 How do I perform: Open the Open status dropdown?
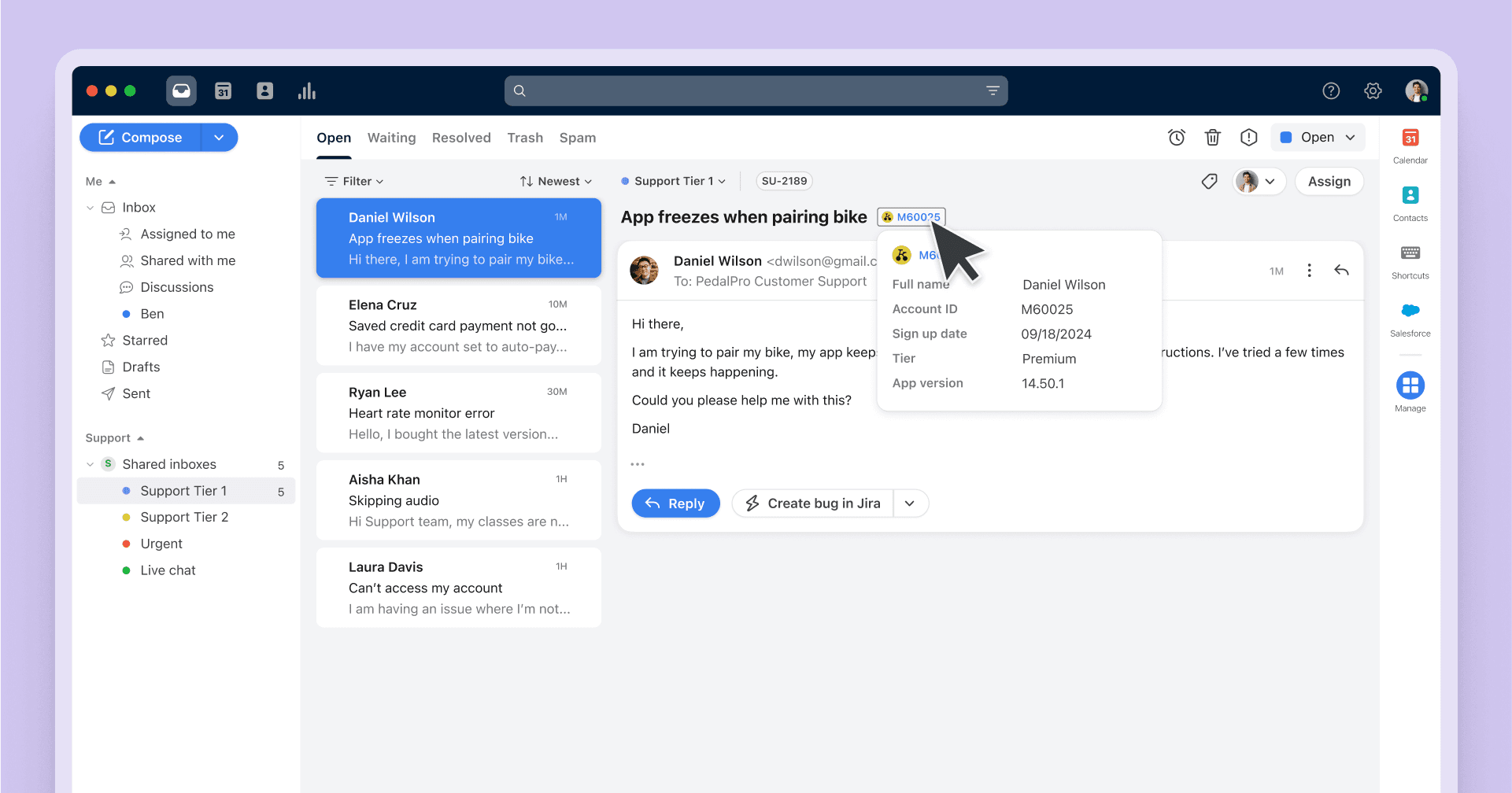(1318, 138)
